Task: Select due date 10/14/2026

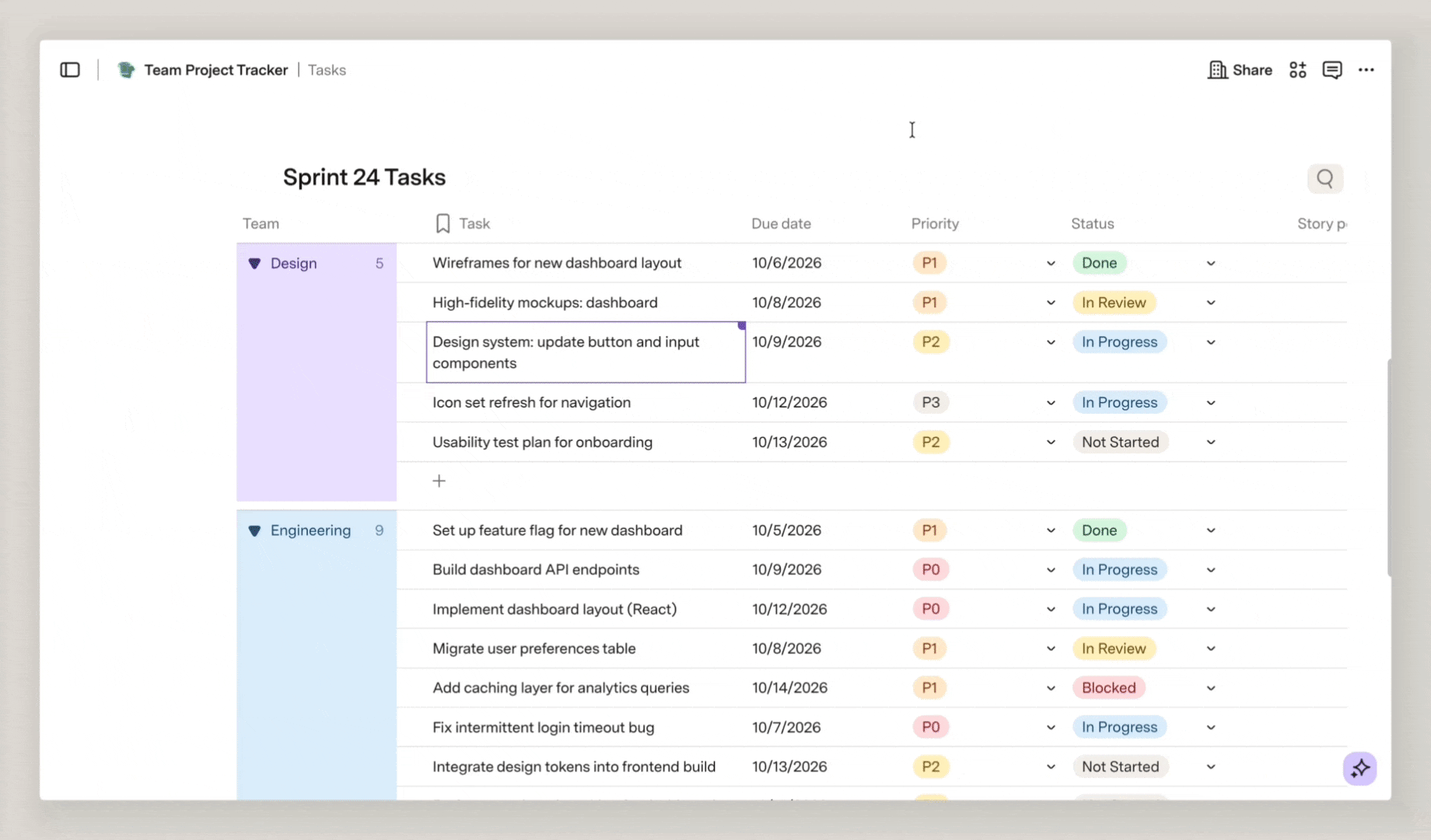Action: pyautogui.click(x=789, y=688)
